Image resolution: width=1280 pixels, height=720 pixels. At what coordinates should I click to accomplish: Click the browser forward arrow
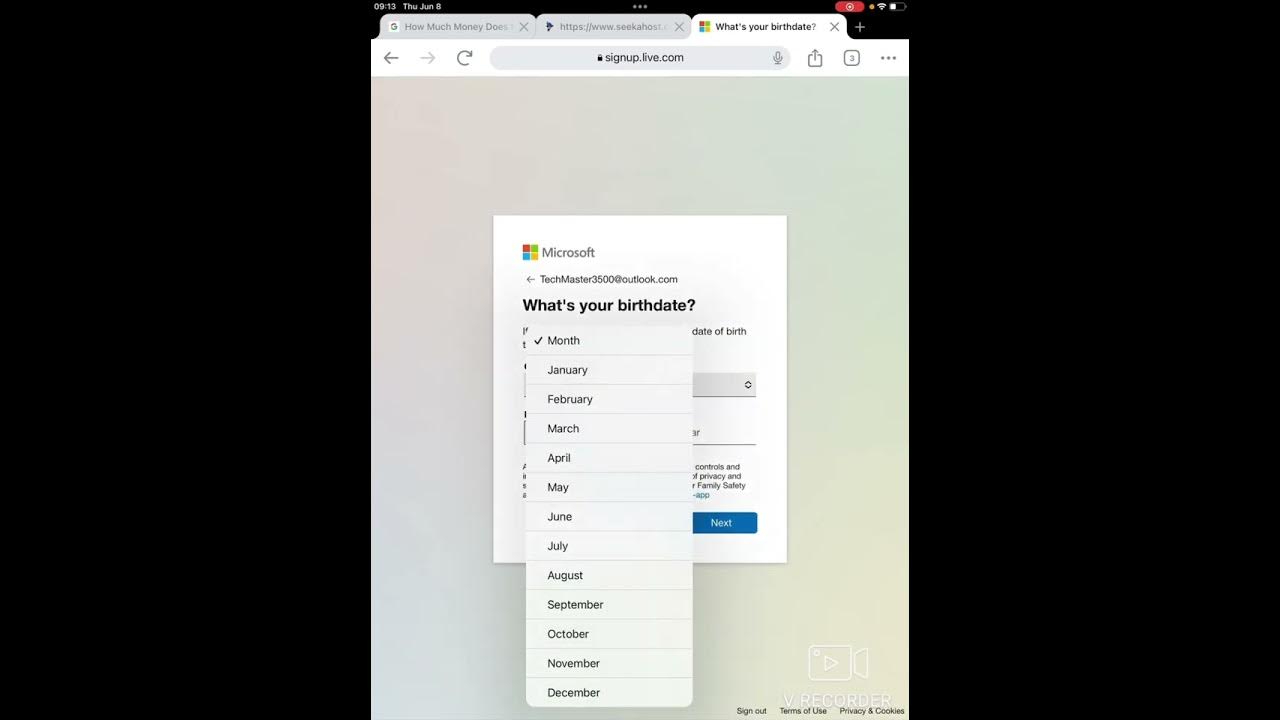click(x=428, y=58)
